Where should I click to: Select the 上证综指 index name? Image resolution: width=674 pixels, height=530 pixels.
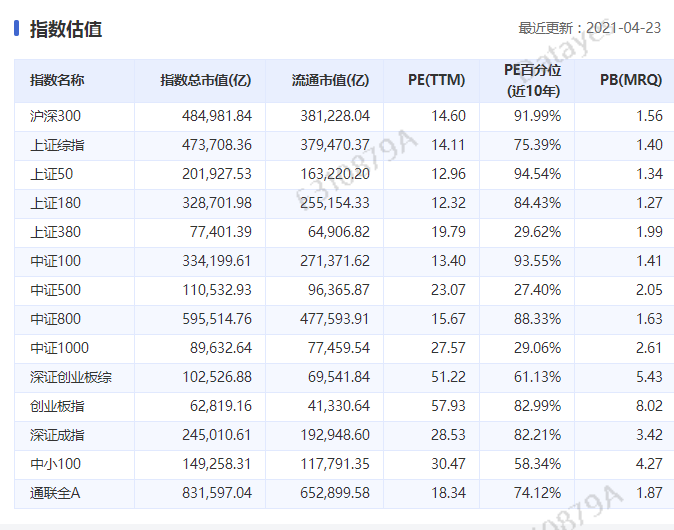[57, 145]
